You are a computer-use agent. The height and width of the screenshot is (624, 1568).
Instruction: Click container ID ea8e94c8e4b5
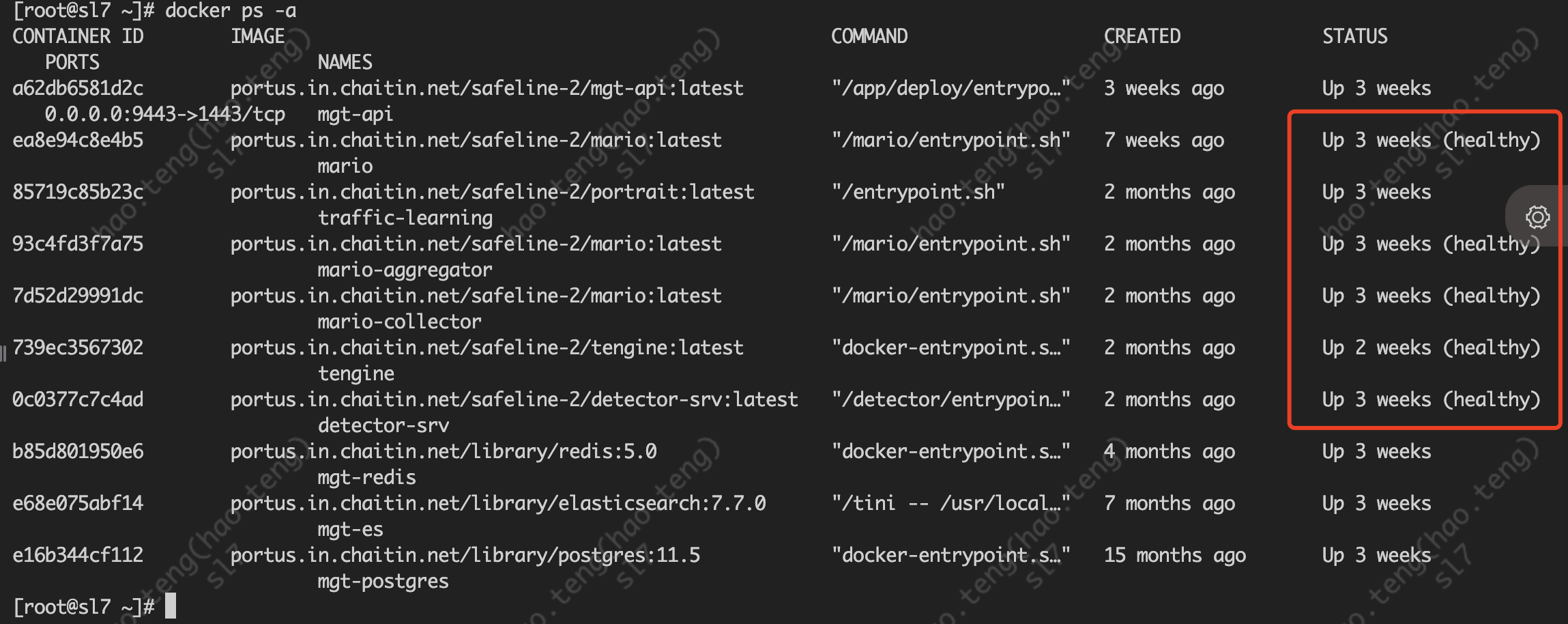pyautogui.click(x=78, y=140)
